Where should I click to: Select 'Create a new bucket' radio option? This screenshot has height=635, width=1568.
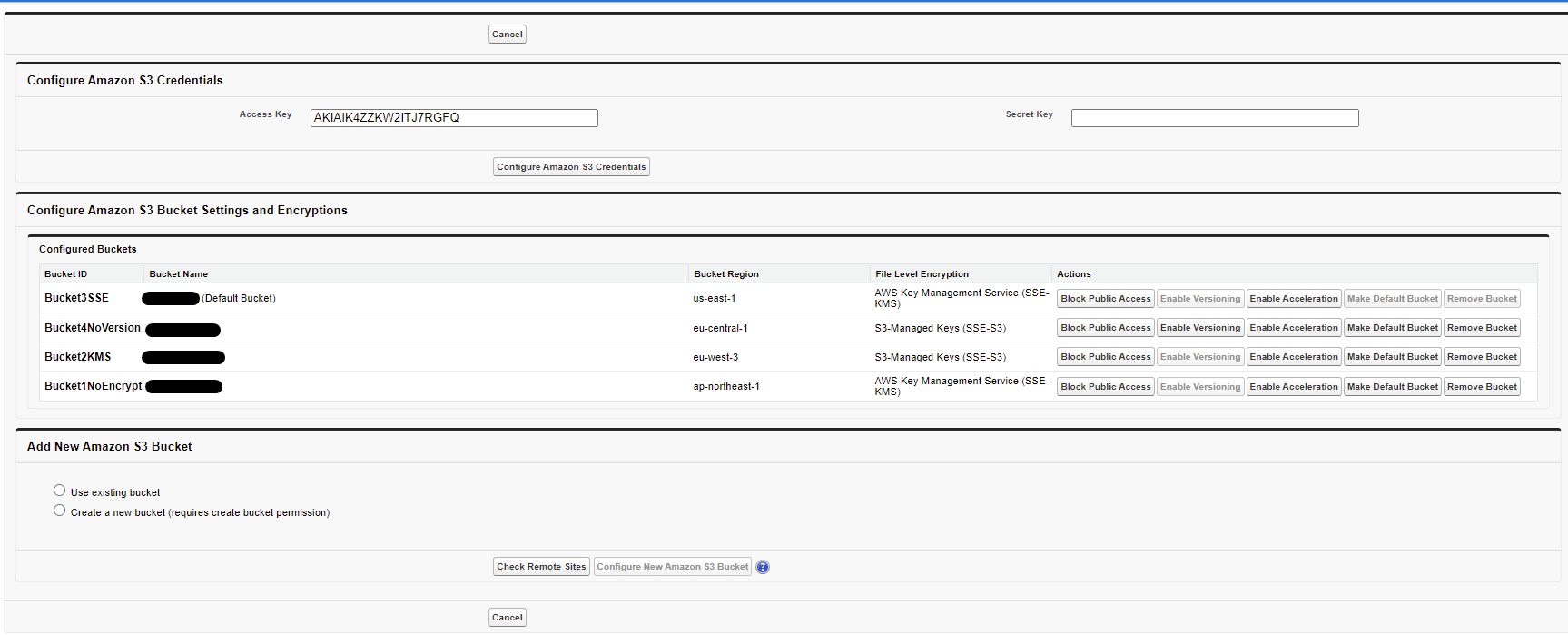(x=60, y=511)
